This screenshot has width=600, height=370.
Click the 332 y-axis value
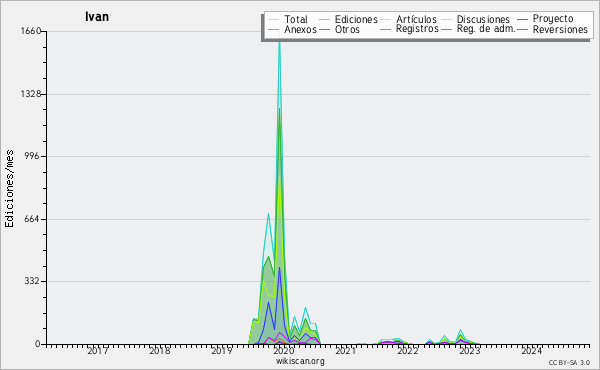(x=33, y=281)
